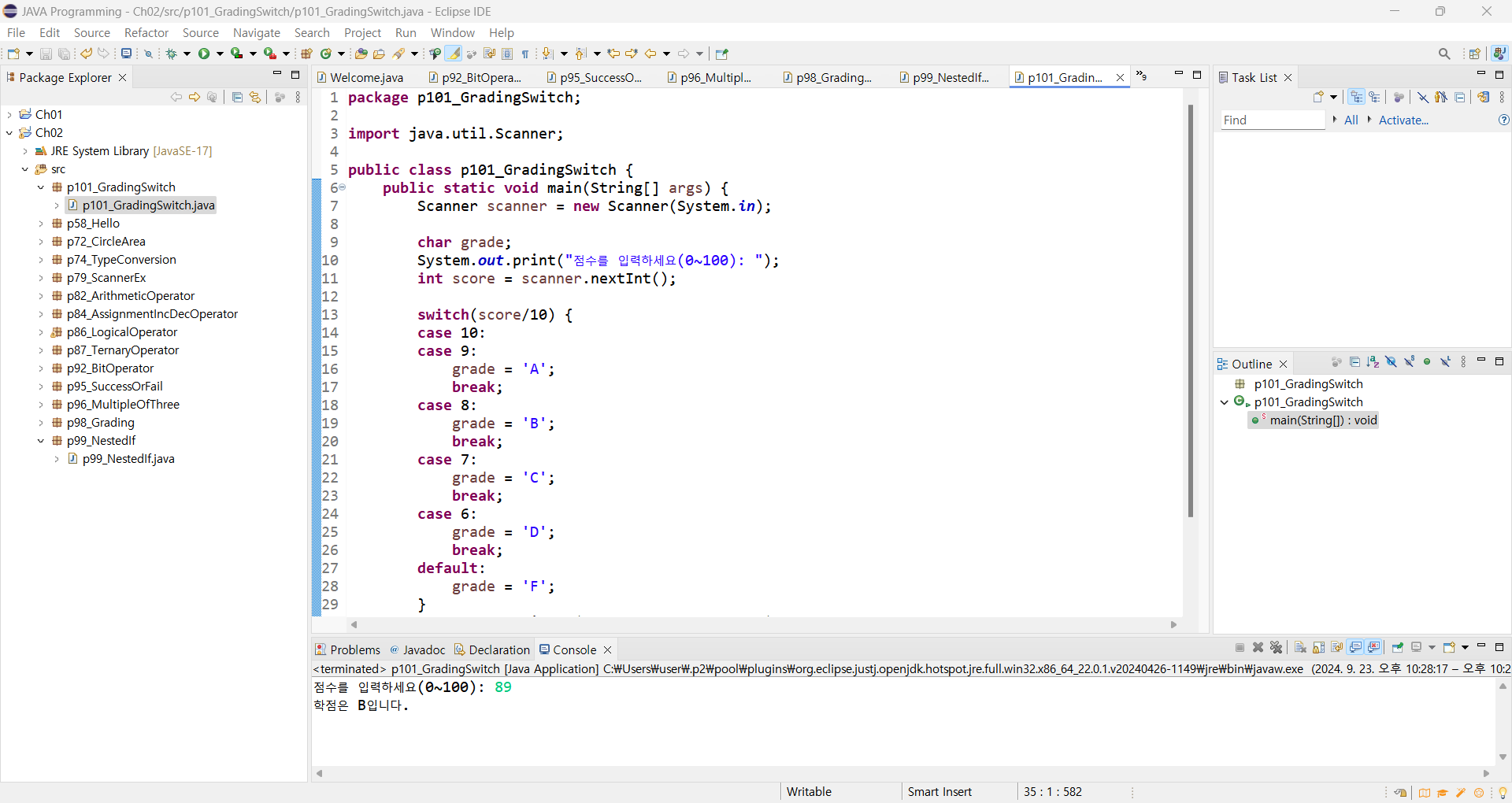
Task: Create a new Java package icon
Action: 306,54
